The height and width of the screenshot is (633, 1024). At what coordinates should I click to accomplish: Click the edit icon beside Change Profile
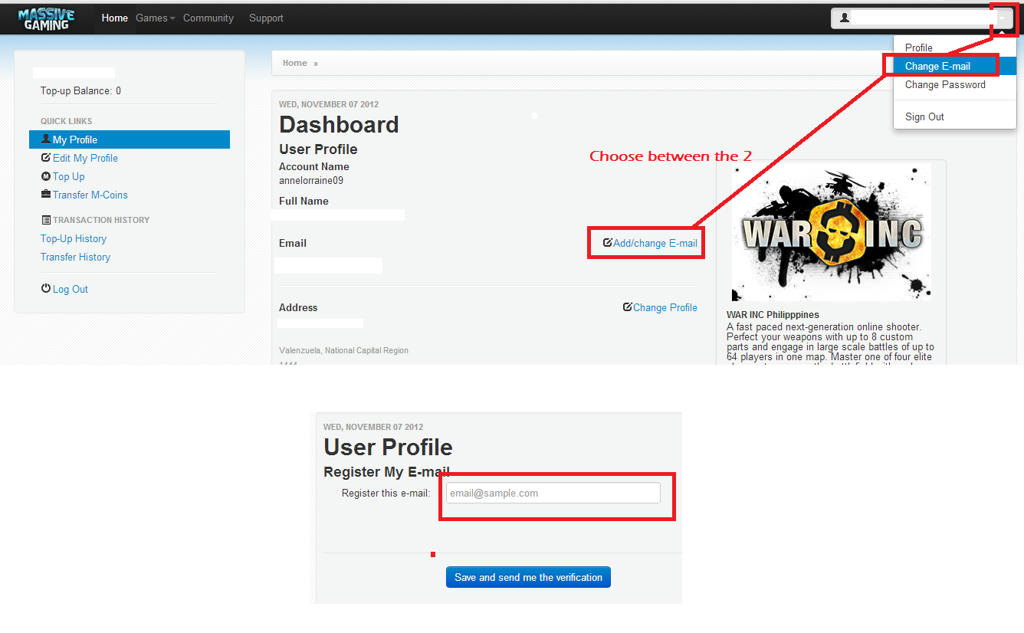coord(627,307)
